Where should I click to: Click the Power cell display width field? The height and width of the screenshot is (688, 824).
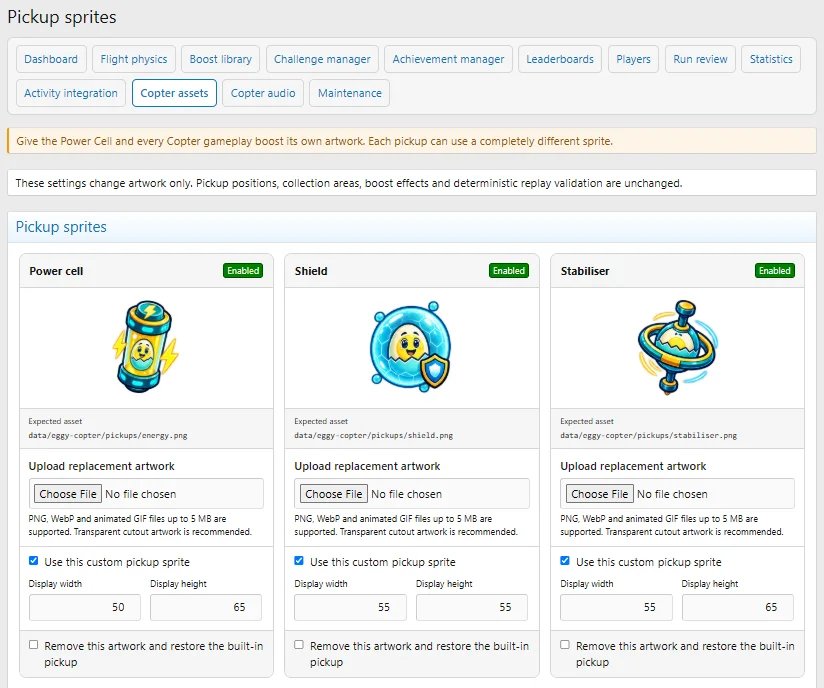click(x=85, y=607)
